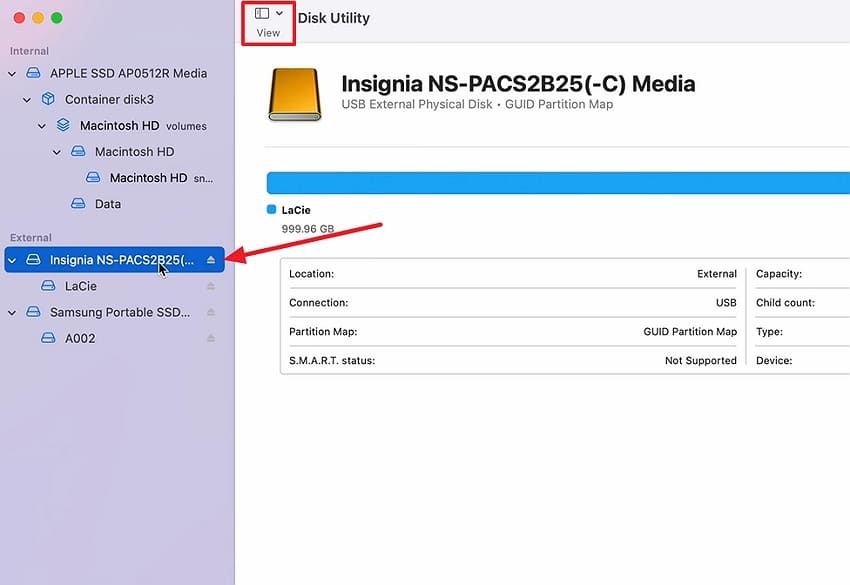The width and height of the screenshot is (850, 585).
Task: Eject the Samsung Portable SSD
Action: pyautogui.click(x=211, y=312)
